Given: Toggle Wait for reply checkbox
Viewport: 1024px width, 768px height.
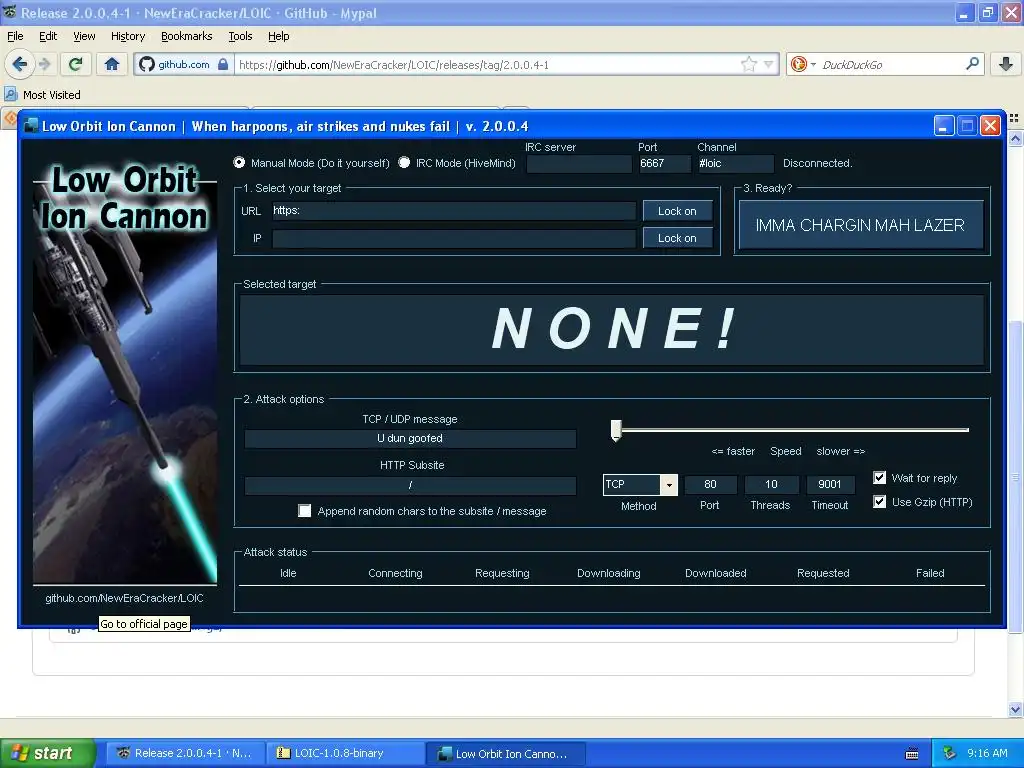Looking at the screenshot, I should click(x=880, y=478).
